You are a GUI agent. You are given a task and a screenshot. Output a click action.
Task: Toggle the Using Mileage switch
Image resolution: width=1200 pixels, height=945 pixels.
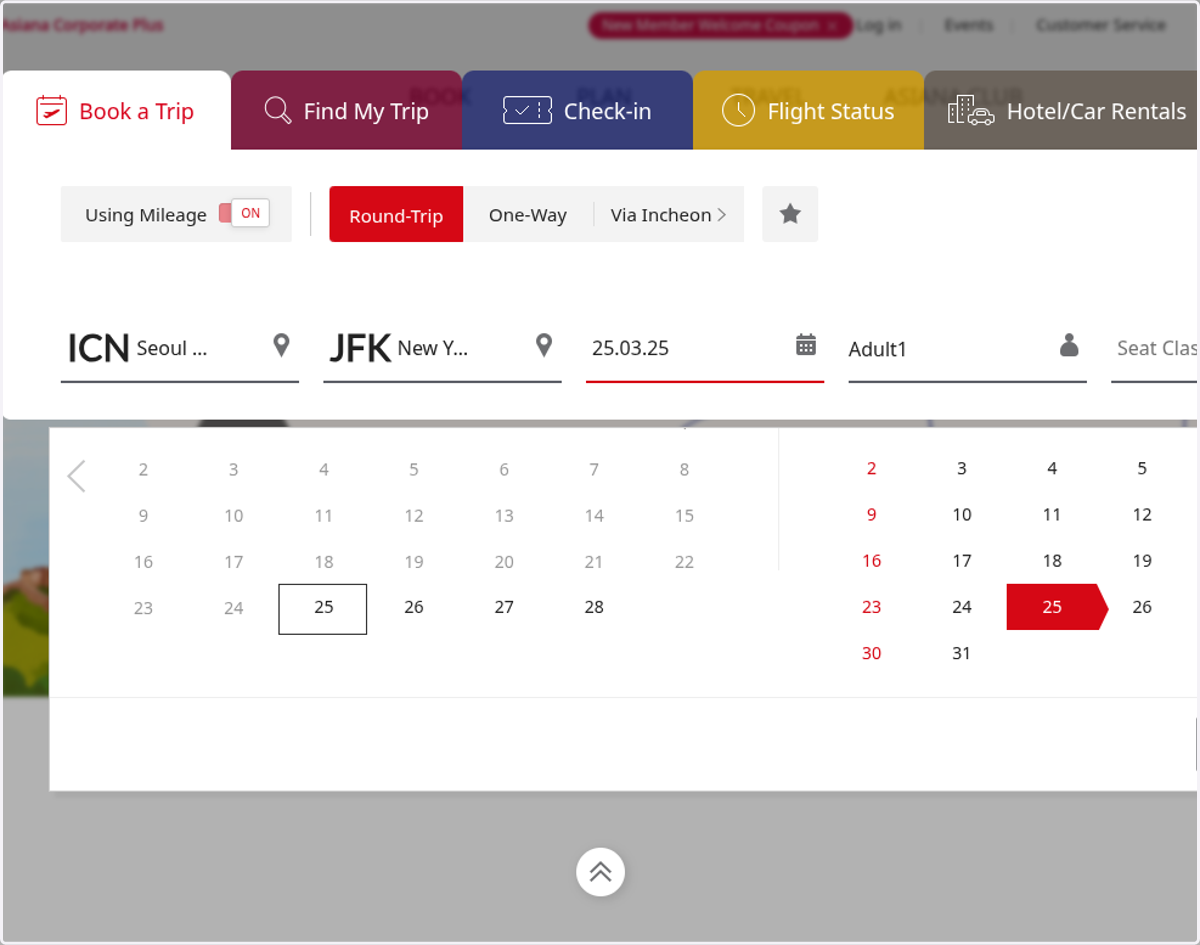coord(245,213)
